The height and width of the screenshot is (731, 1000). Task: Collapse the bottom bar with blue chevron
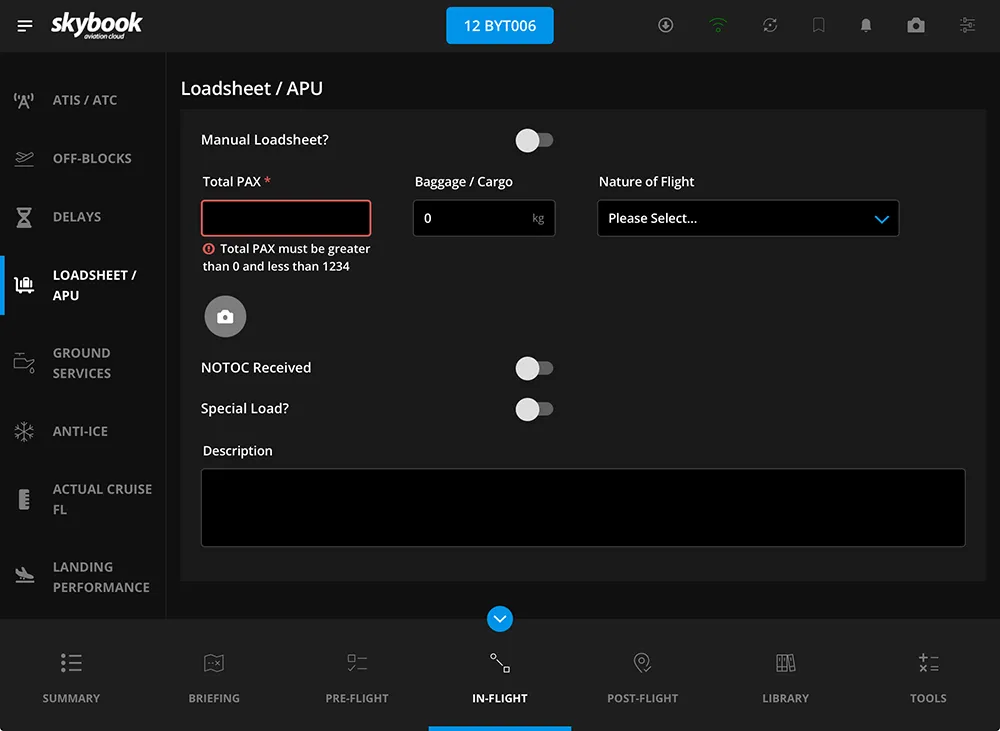tap(499, 619)
